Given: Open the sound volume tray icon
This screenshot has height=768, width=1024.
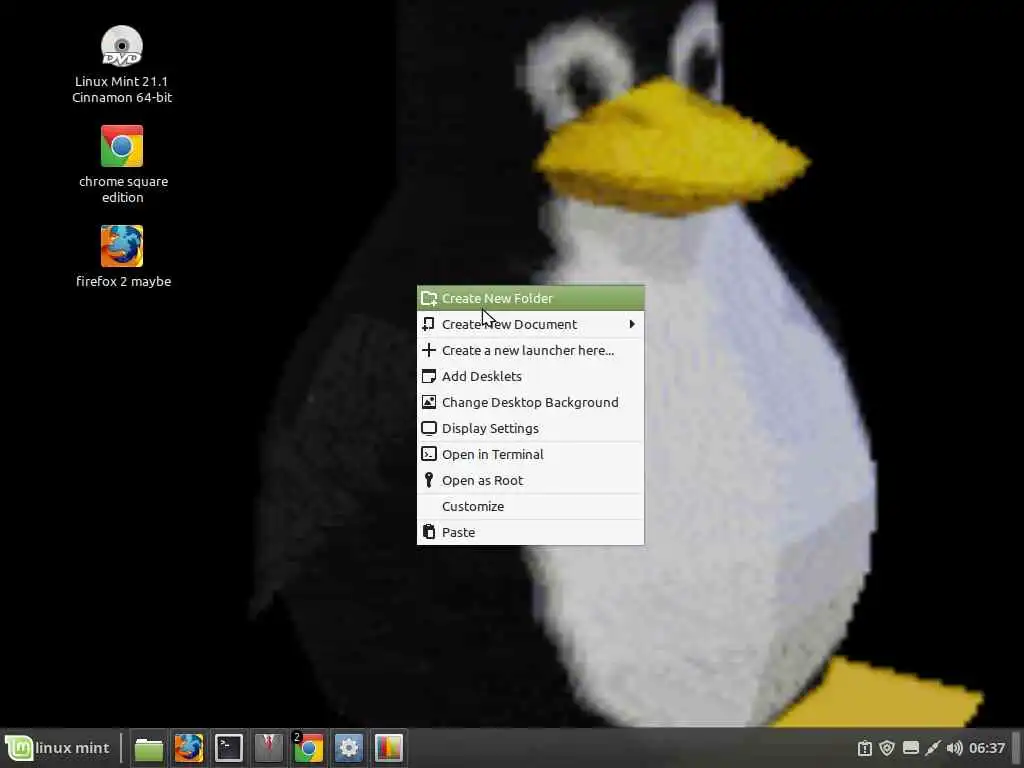Looking at the screenshot, I should click(x=954, y=748).
